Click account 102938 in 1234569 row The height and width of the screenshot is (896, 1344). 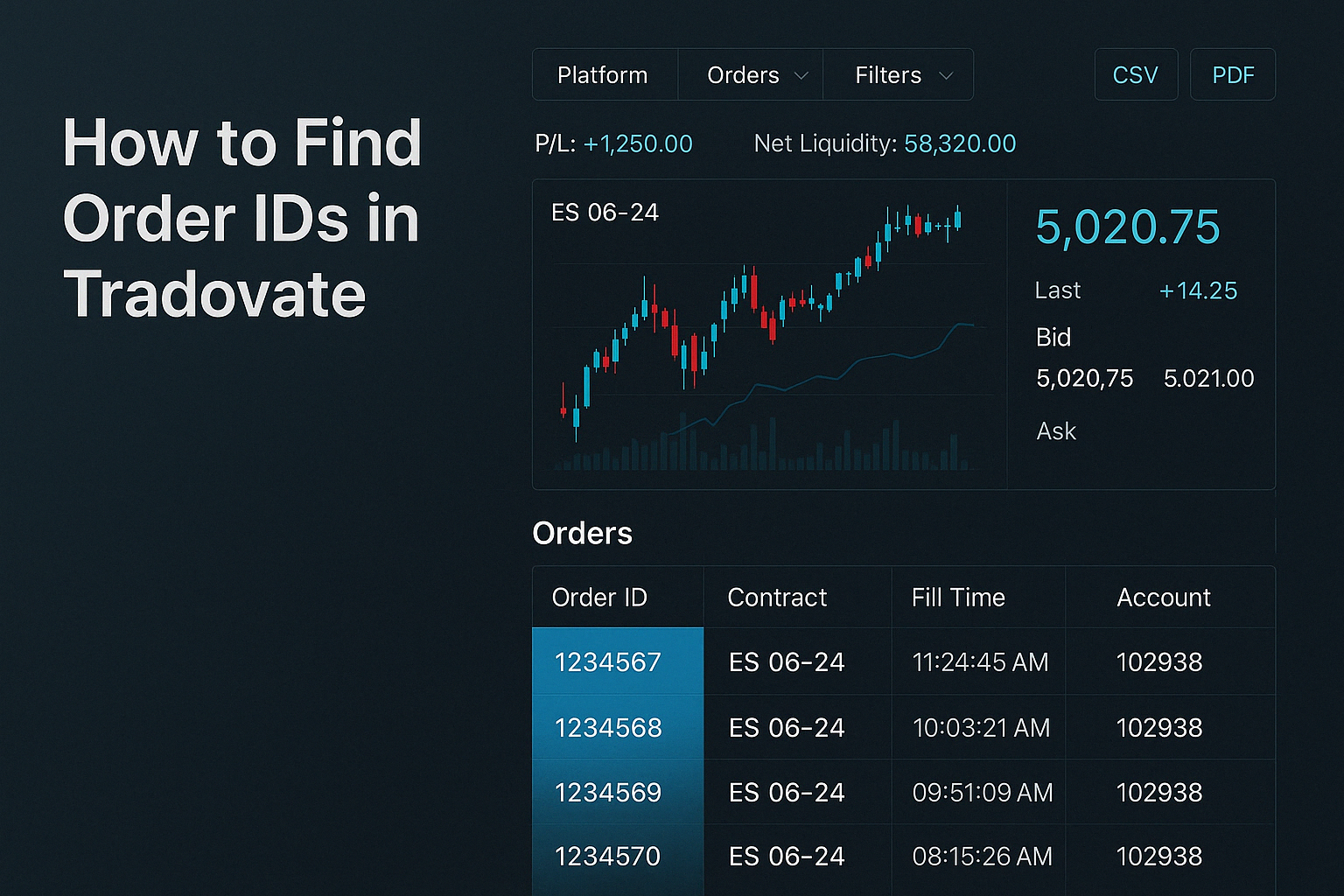tap(1159, 793)
